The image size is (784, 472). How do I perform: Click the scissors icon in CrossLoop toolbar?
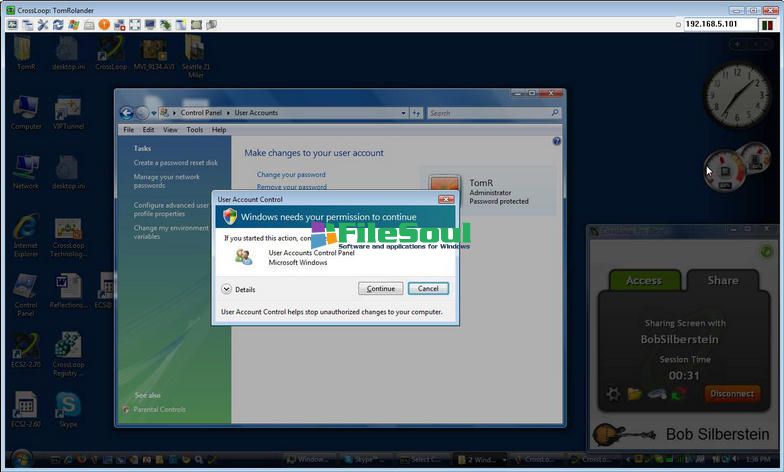tap(43, 24)
